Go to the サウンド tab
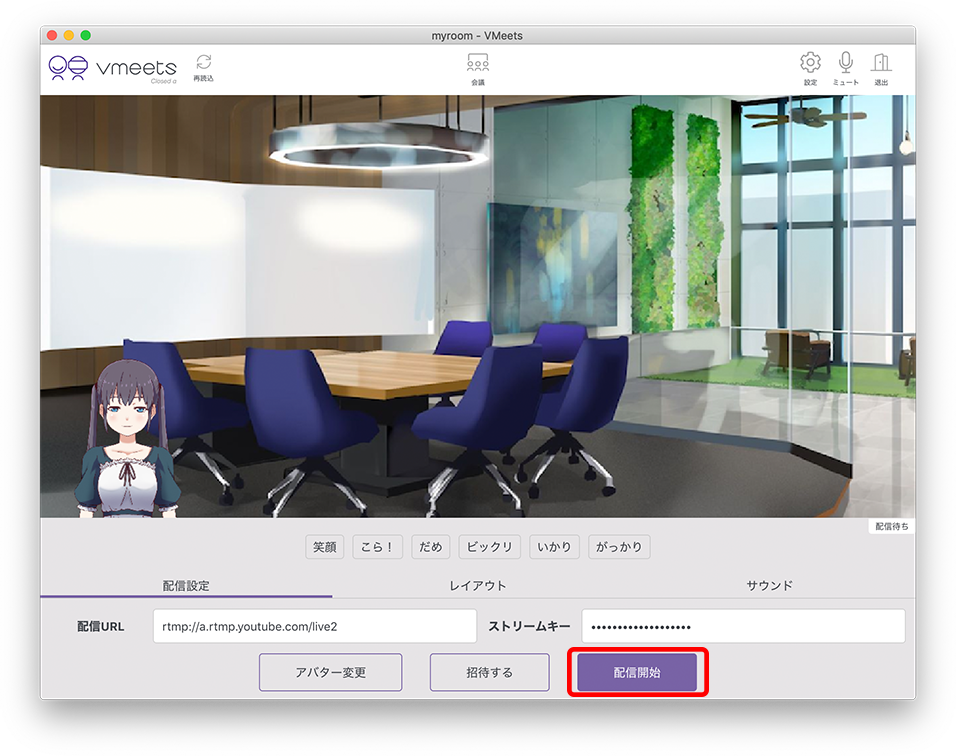 tap(769, 586)
